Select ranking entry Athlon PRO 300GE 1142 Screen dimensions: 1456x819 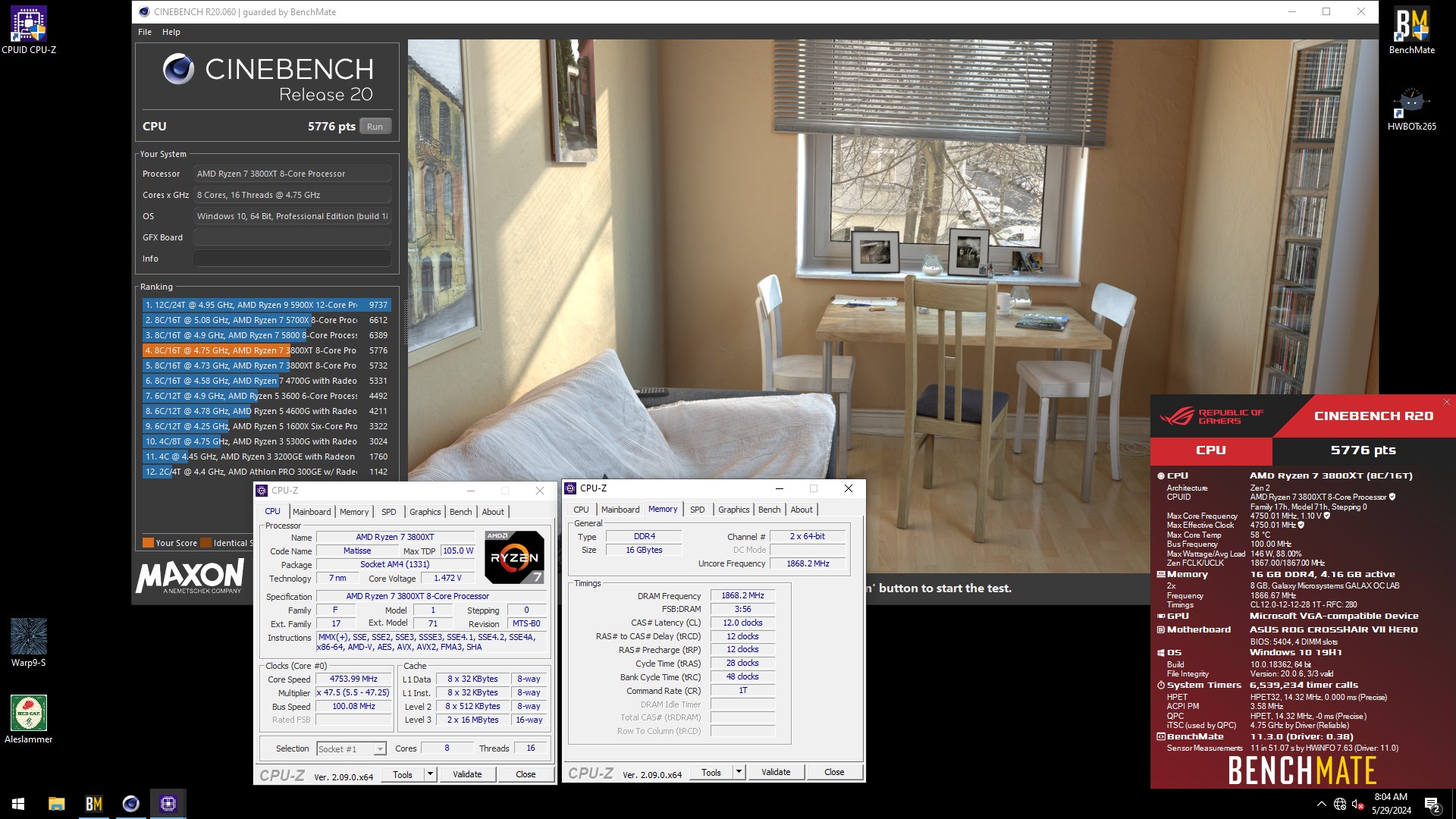[267, 472]
